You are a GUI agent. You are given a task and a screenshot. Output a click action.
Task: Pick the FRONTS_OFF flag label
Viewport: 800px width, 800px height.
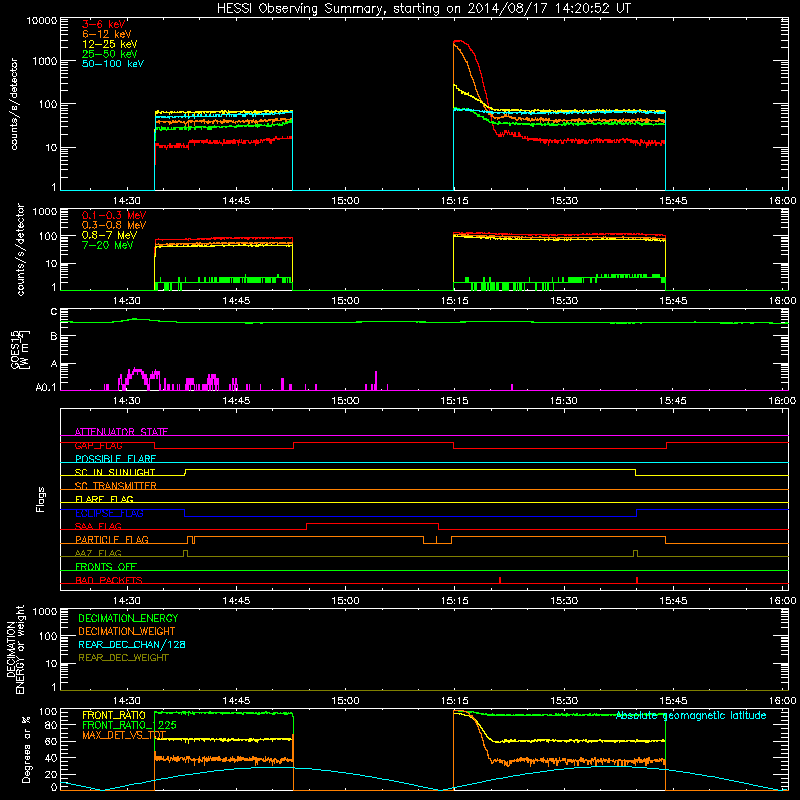(106, 566)
